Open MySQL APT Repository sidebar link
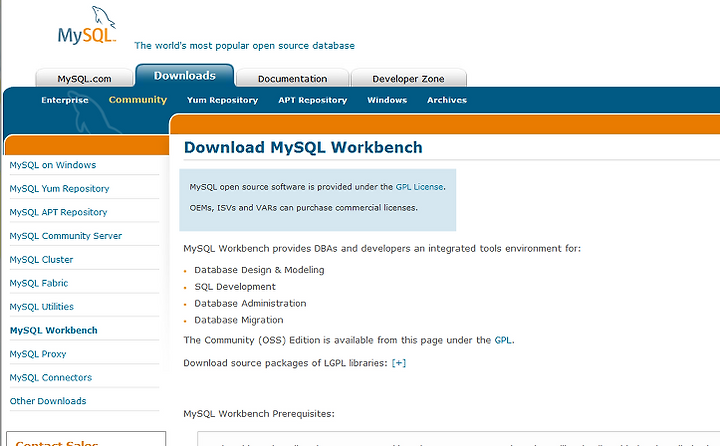 click(58, 212)
